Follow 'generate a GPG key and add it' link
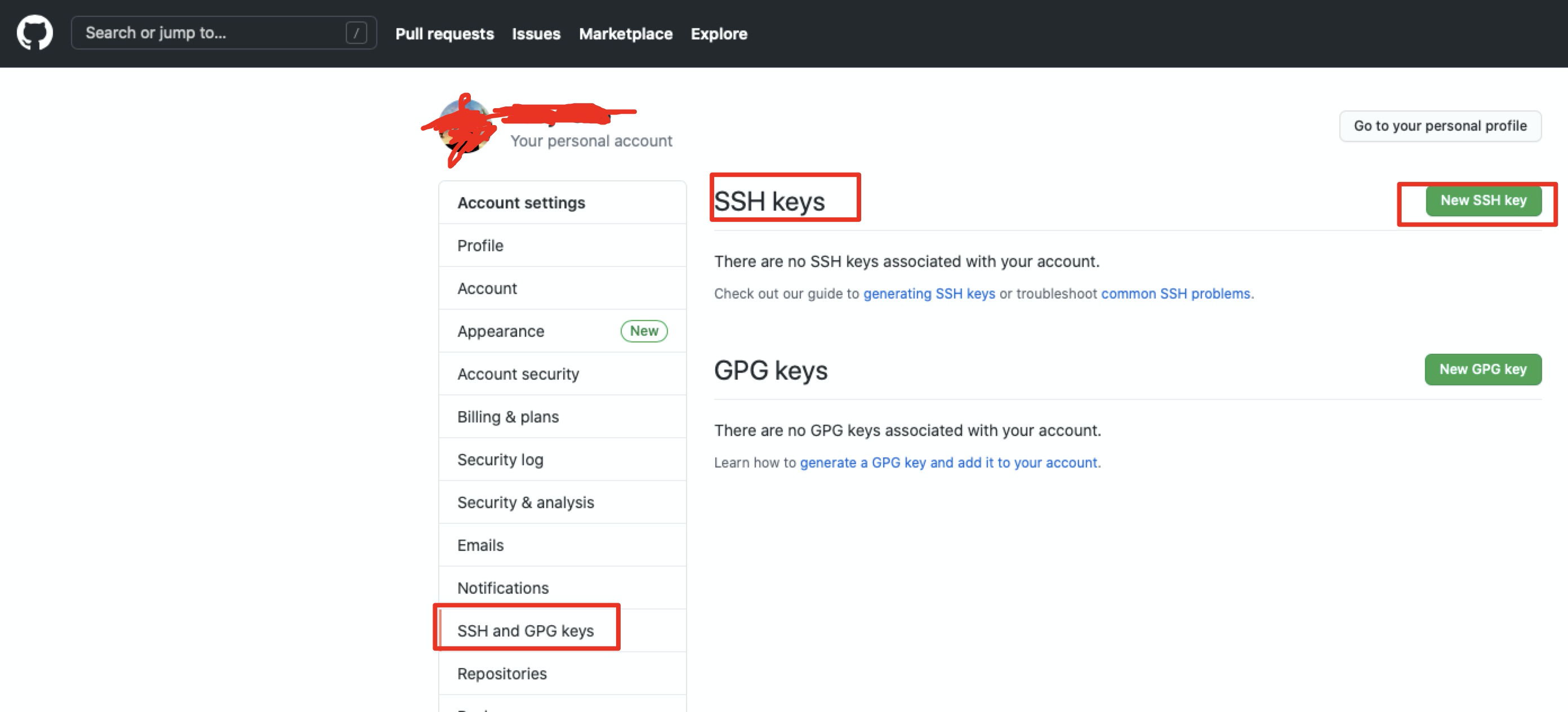The height and width of the screenshot is (712, 1568). click(x=948, y=462)
